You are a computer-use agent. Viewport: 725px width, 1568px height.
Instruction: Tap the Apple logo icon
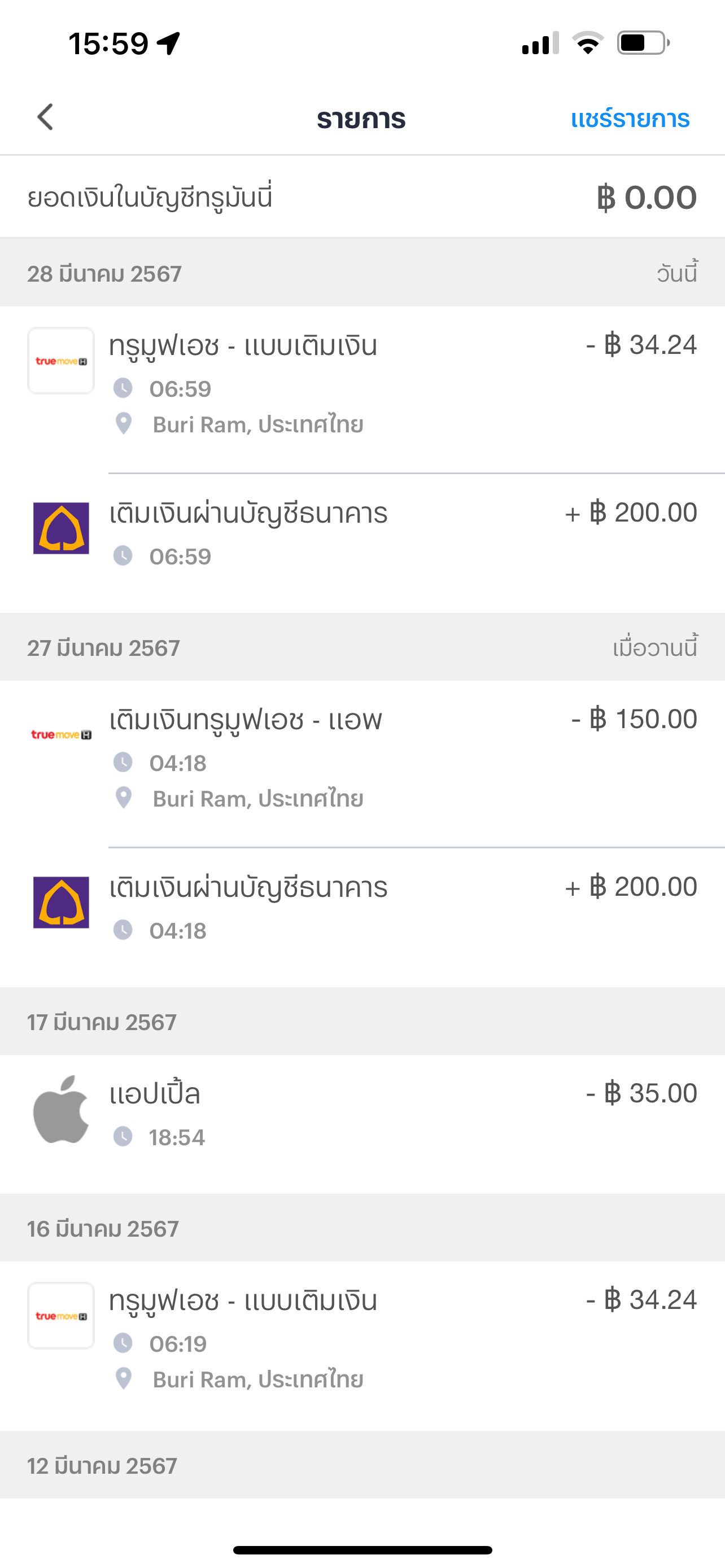pyautogui.click(x=61, y=1109)
